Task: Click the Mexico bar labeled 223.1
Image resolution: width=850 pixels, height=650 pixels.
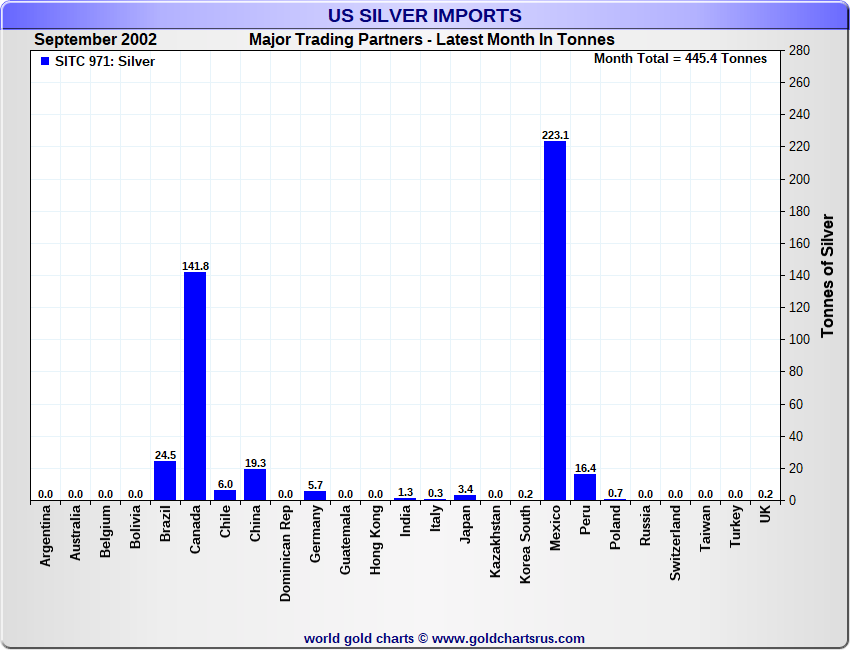Action: [x=555, y=320]
